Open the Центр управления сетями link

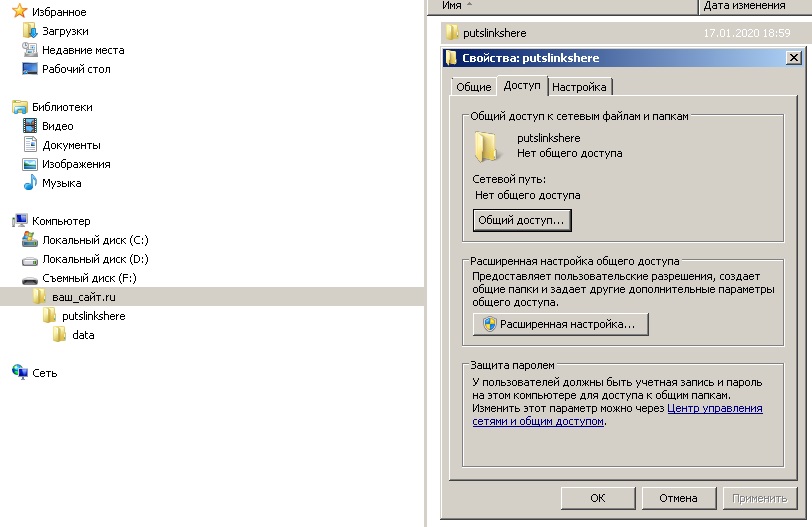point(714,408)
